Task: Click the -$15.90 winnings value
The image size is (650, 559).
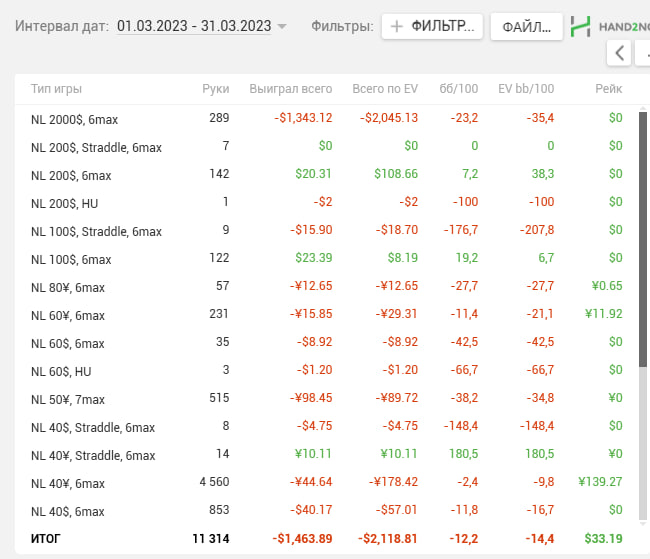Action: click(x=311, y=230)
